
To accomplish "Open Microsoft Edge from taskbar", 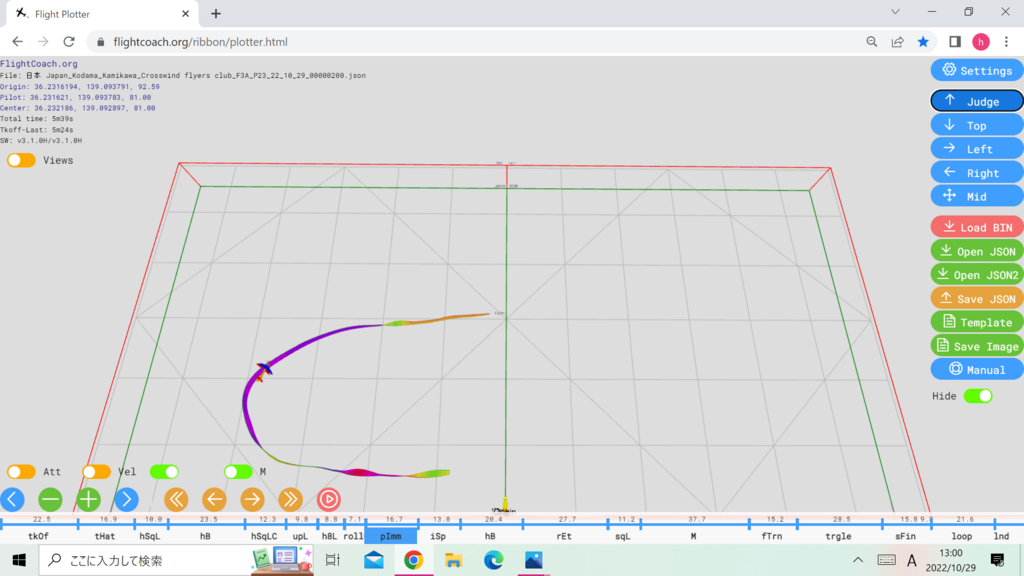I will pos(494,560).
